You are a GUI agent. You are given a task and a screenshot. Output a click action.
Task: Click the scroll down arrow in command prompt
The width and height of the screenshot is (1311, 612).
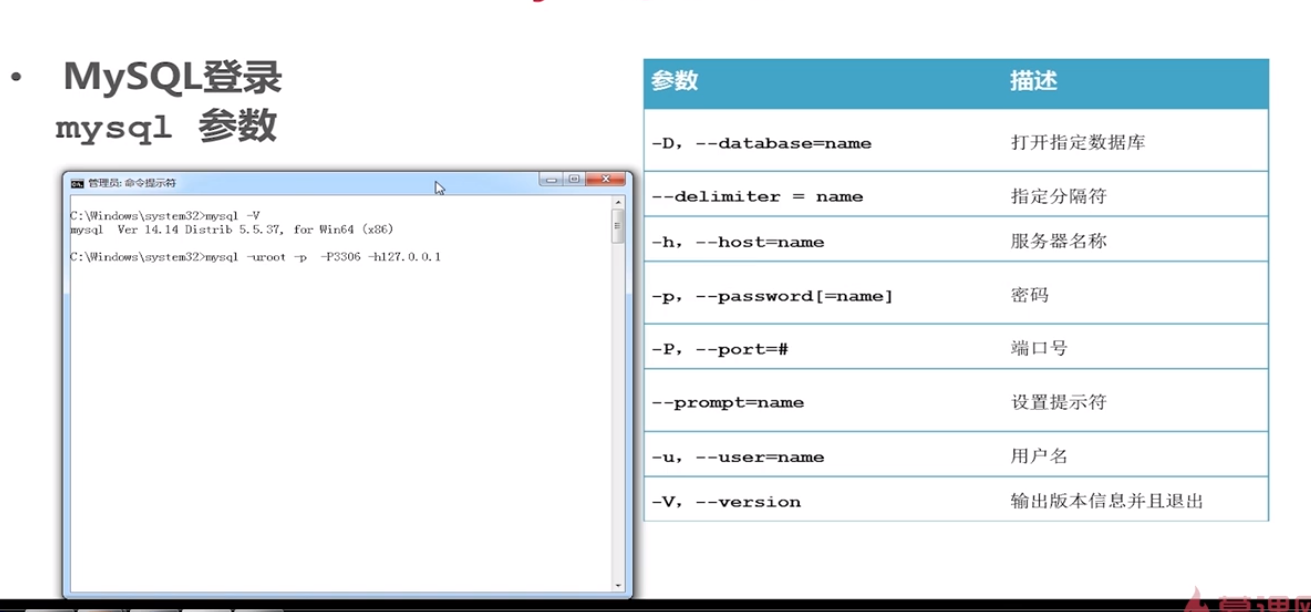click(x=619, y=585)
